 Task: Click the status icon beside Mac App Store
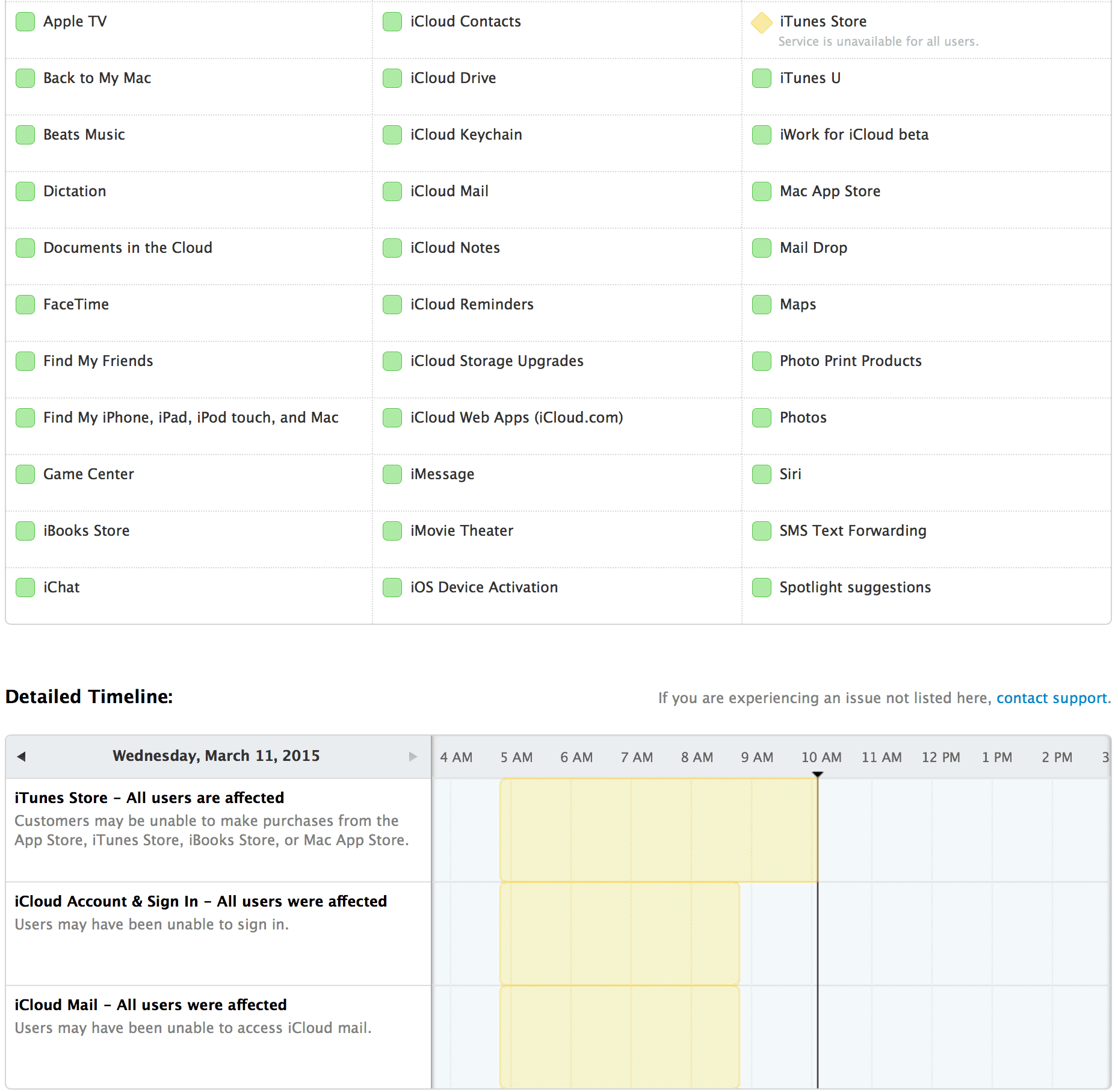click(762, 191)
